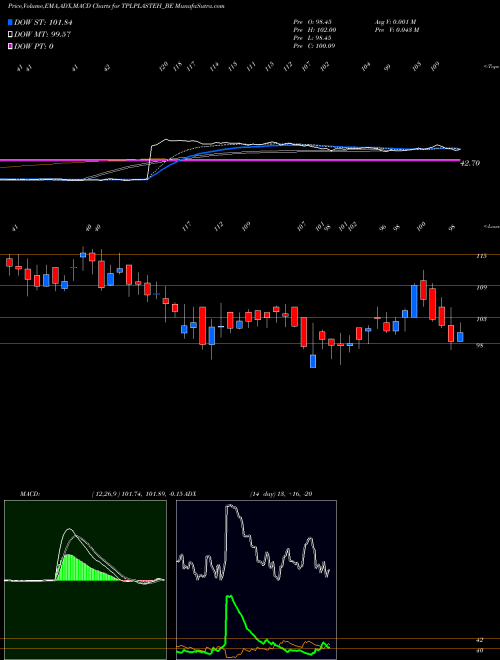Click the 42.70 price label on EMA chart
This screenshot has height=660, width=500.
point(470,163)
